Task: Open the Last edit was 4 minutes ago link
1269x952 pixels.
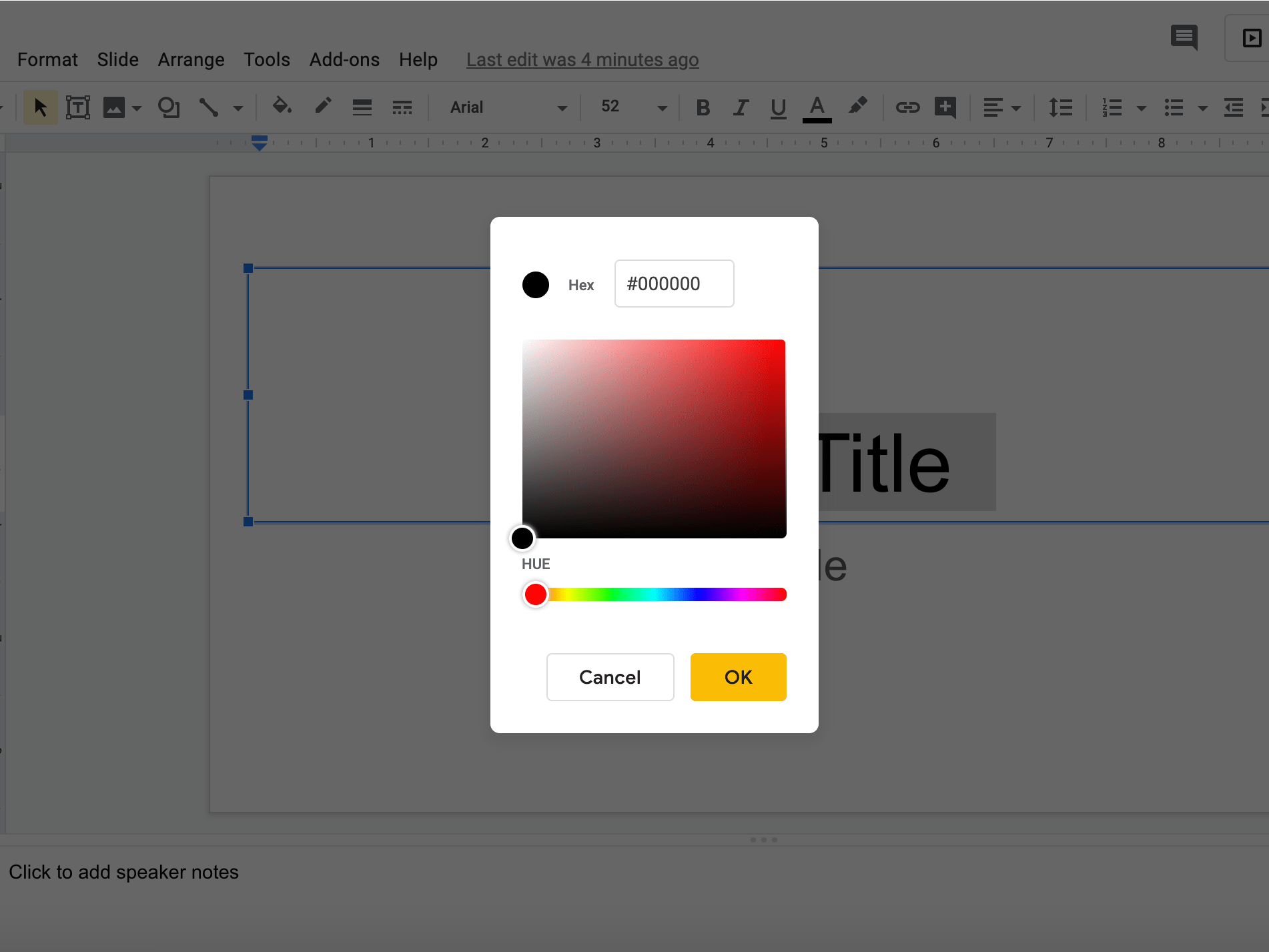Action: point(582,60)
